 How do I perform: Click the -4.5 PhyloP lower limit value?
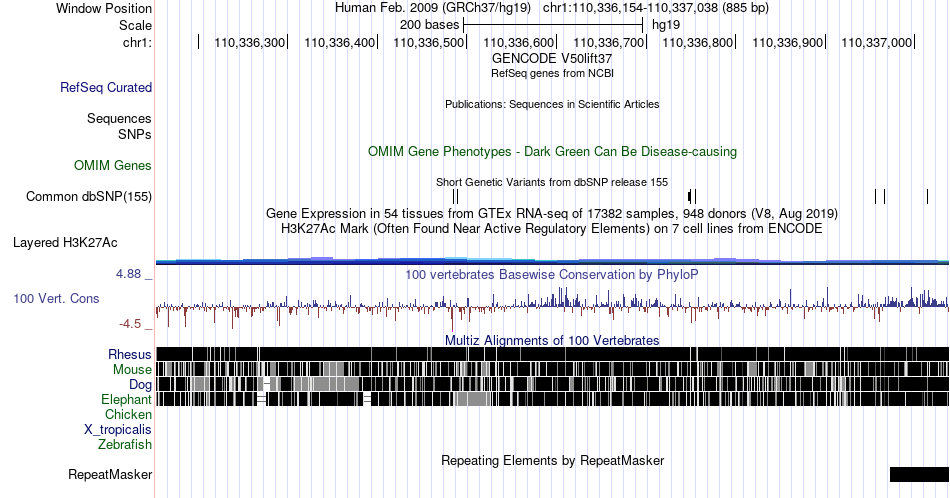(130, 324)
